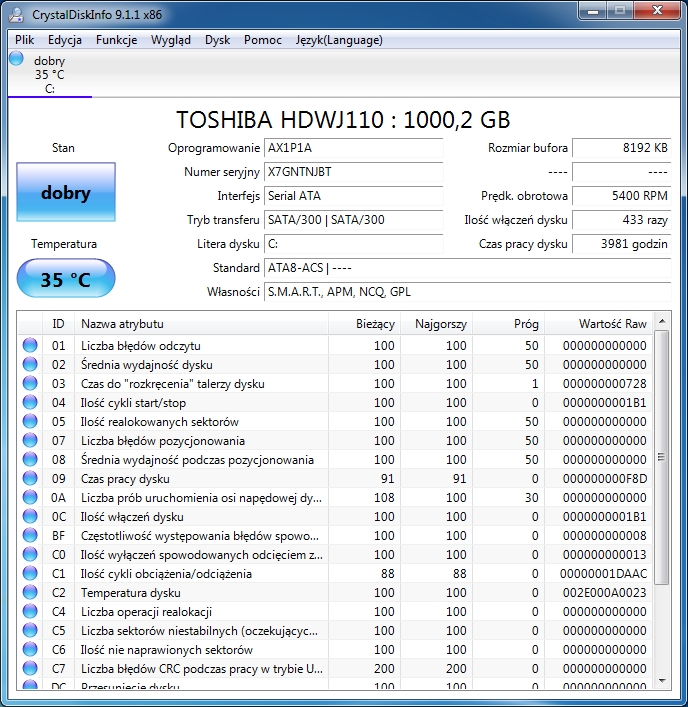688x707 pixels.
Task: Click the 'Próg' column header
Action: pos(509,324)
